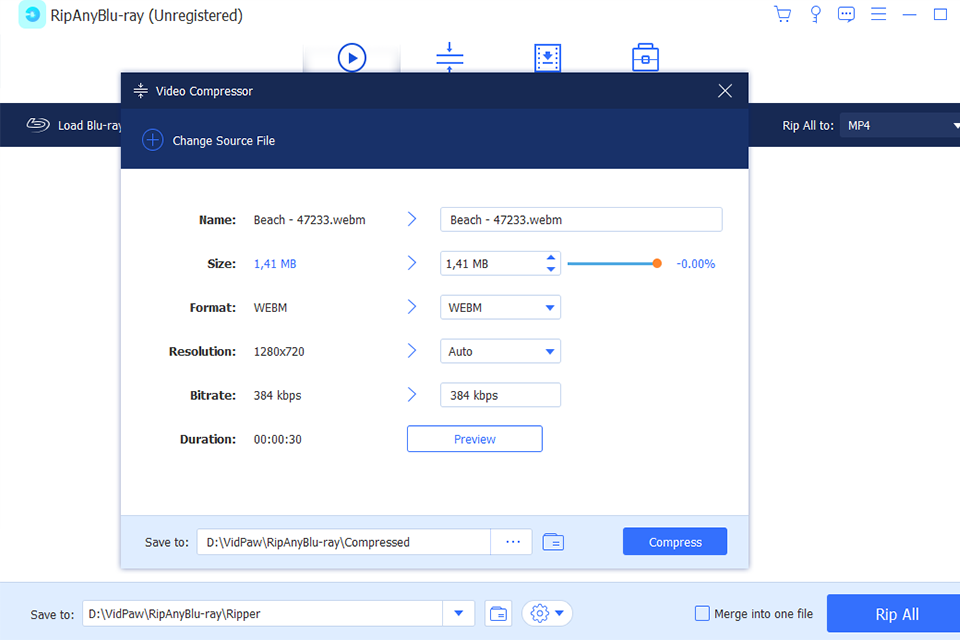Decrease size with stepper down arrow
Screen dimensions: 960x640
pyautogui.click(x=550, y=269)
